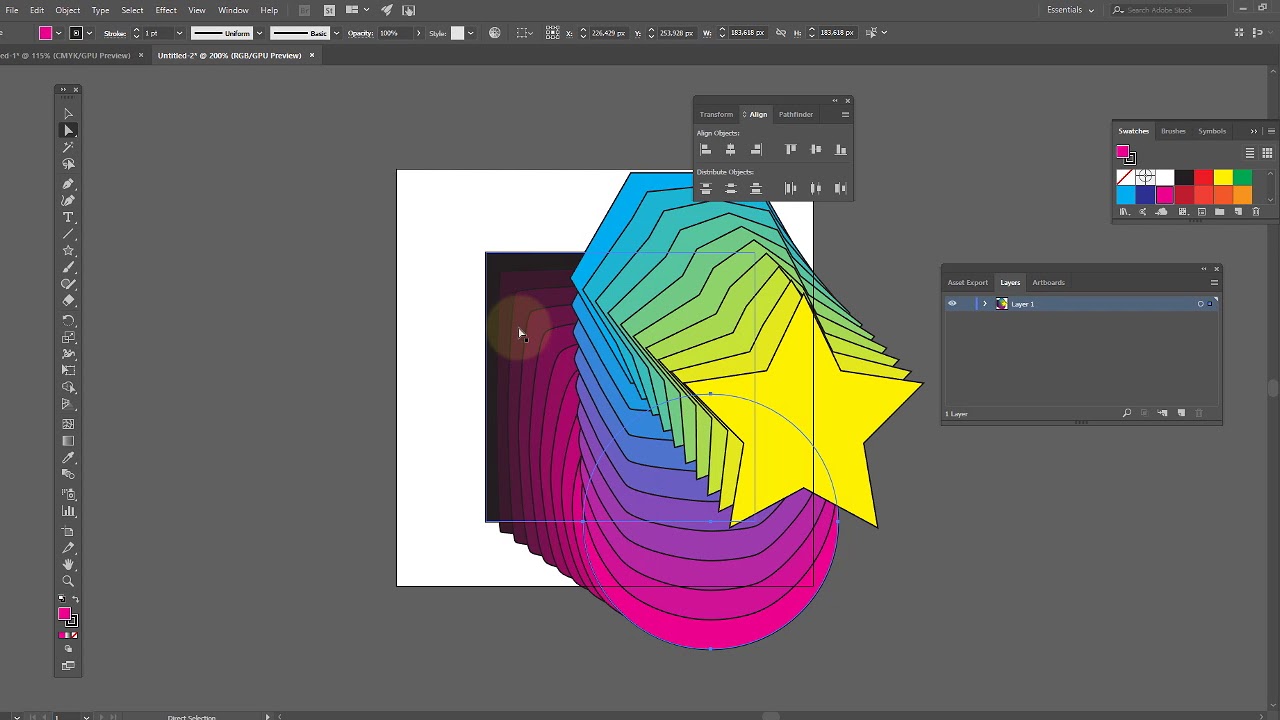Open the arrange documents dropdown
This screenshot has width=1280, height=720.
coord(356,10)
